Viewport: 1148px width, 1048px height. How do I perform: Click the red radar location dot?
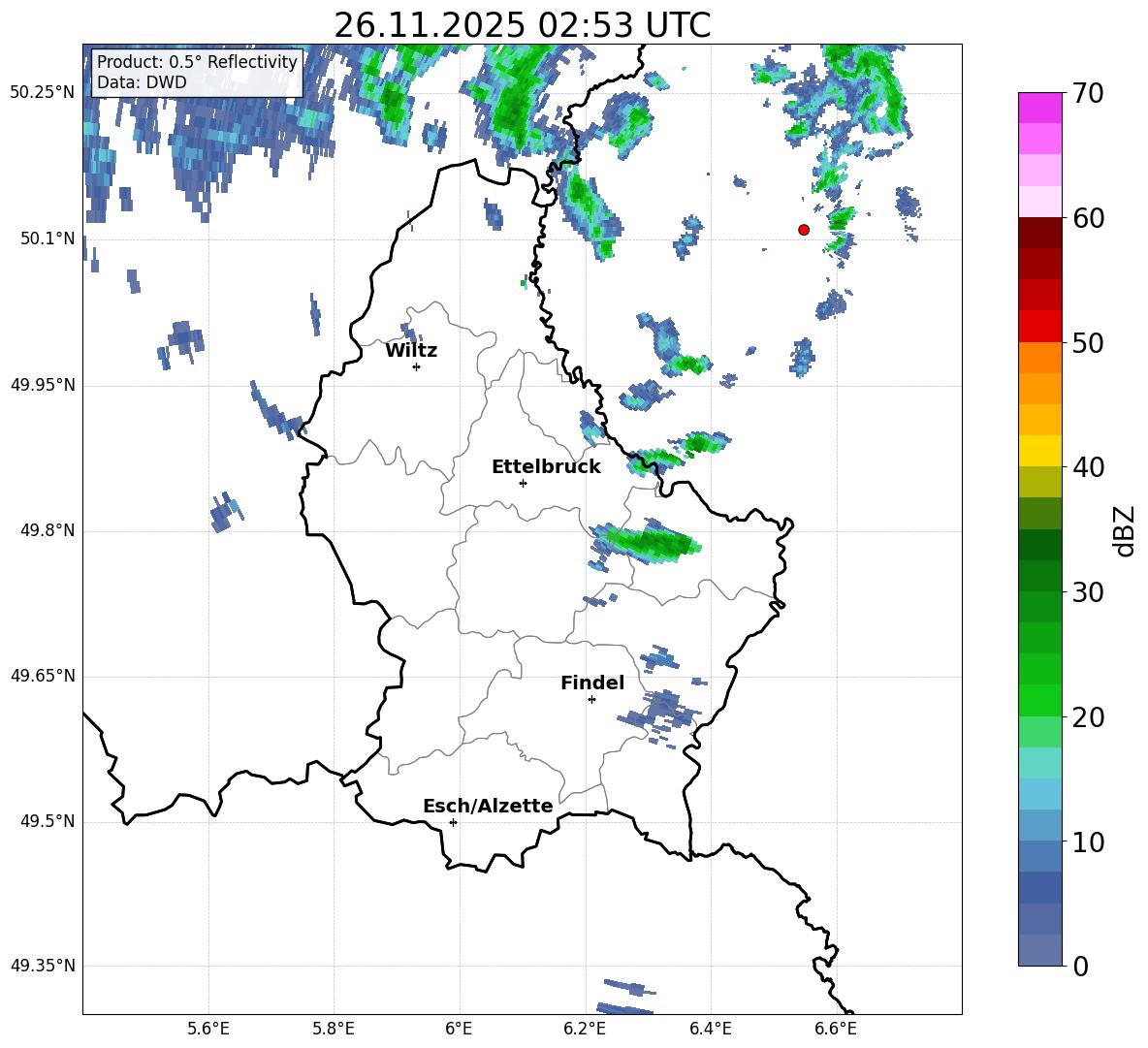coord(804,230)
